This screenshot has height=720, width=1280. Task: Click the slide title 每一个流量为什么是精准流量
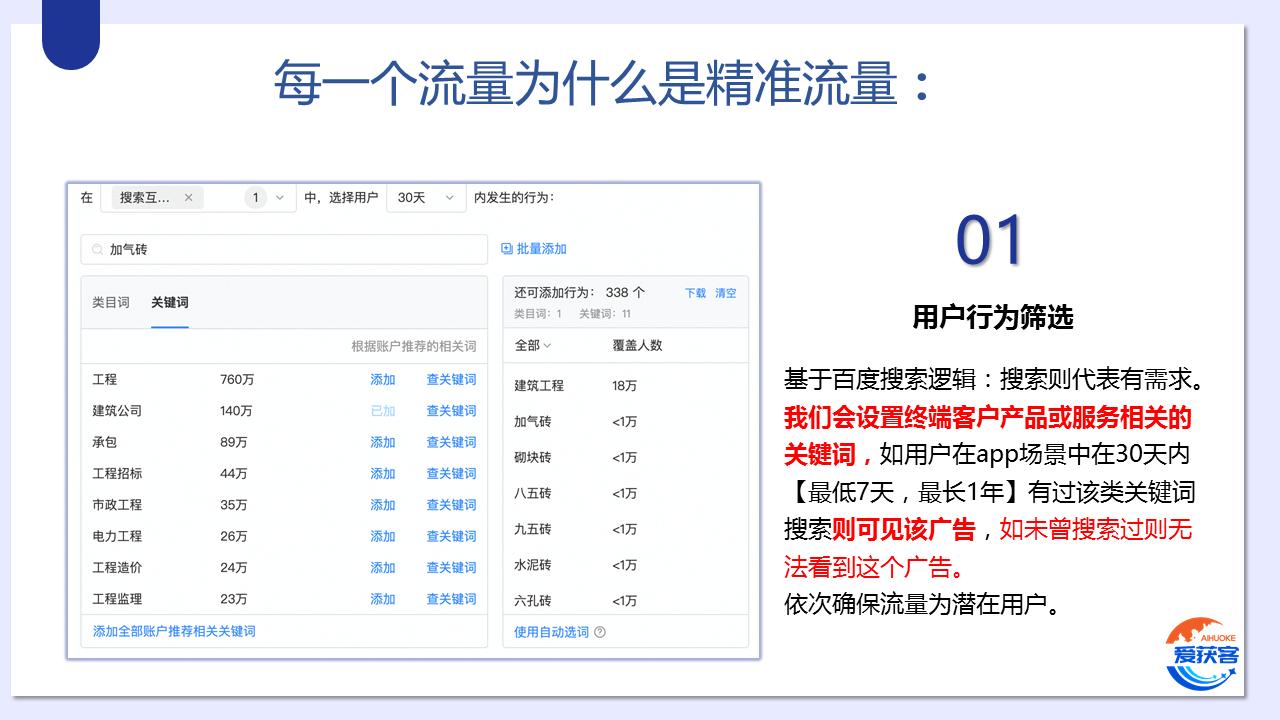(602, 83)
